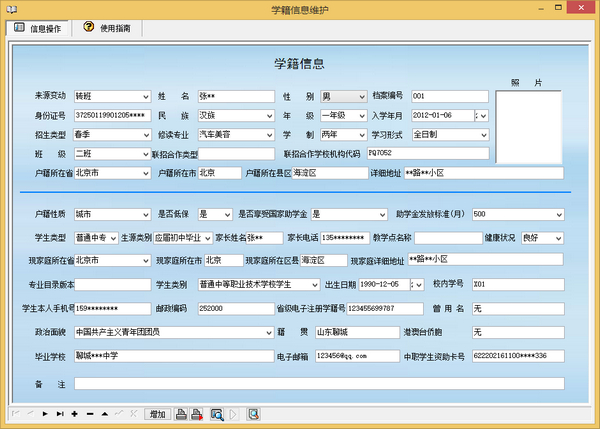Click the rightmost search icon in bottom toolbar
The height and width of the screenshot is (429, 600).
(x=253, y=414)
